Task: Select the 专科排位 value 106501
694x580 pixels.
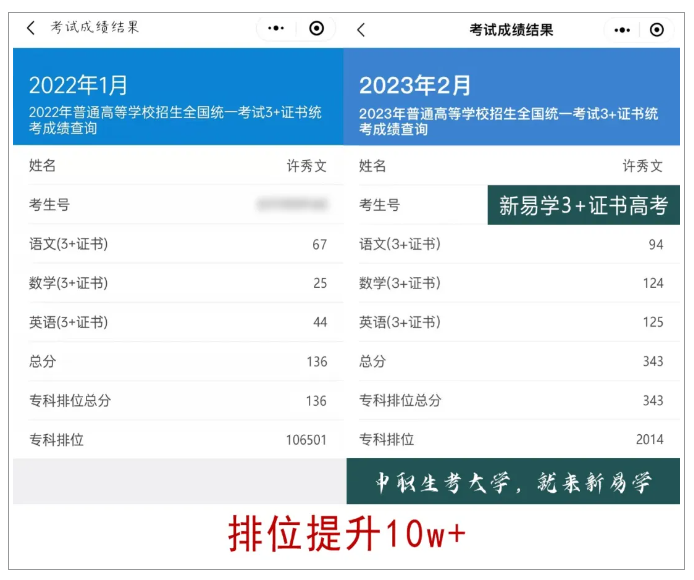Action: pos(306,439)
